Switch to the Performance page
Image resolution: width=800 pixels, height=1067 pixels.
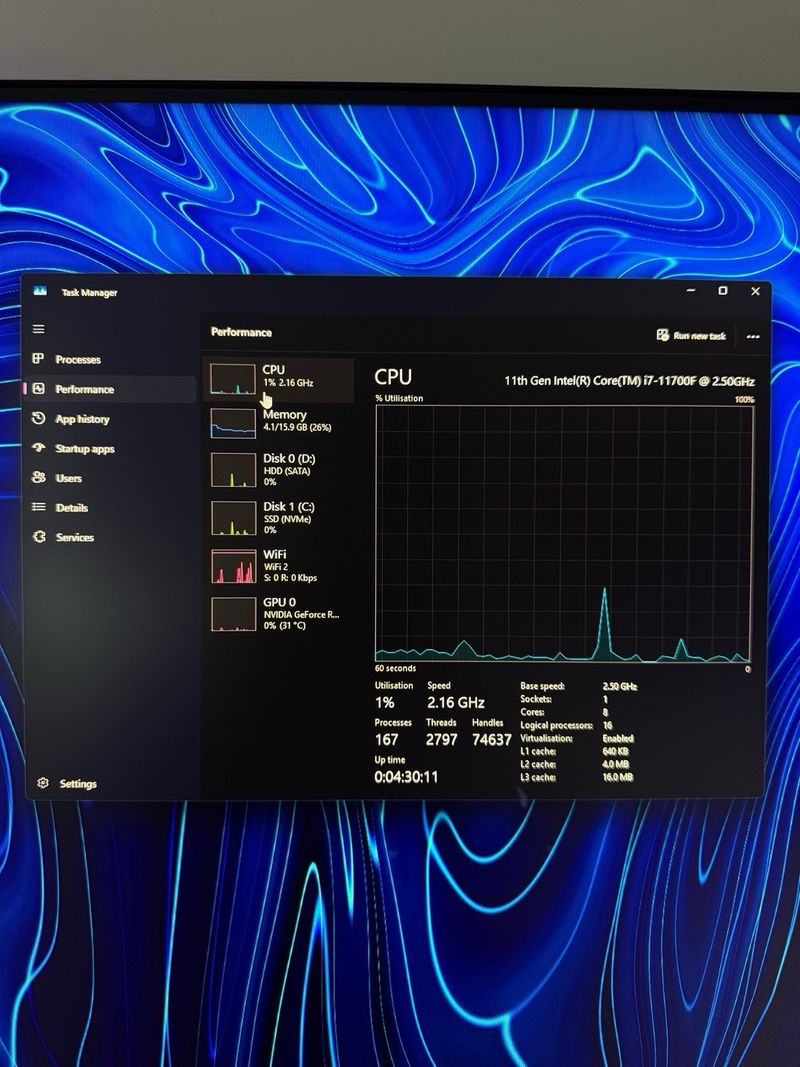coord(84,389)
